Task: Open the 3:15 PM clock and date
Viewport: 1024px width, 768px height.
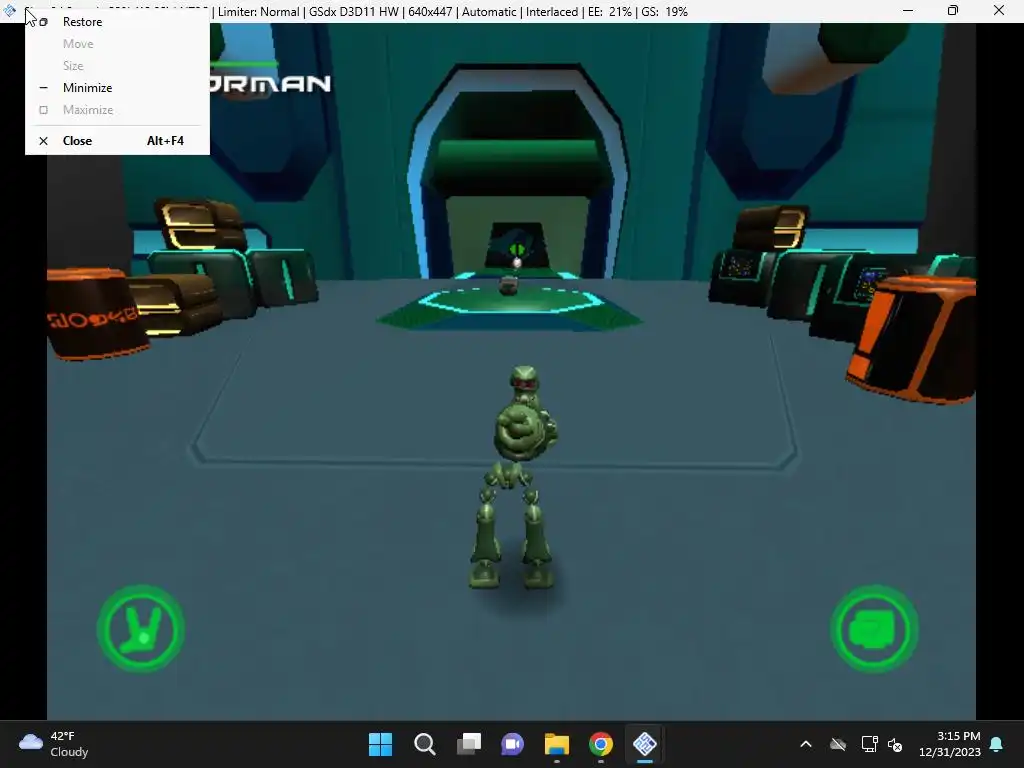Action: (x=950, y=744)
